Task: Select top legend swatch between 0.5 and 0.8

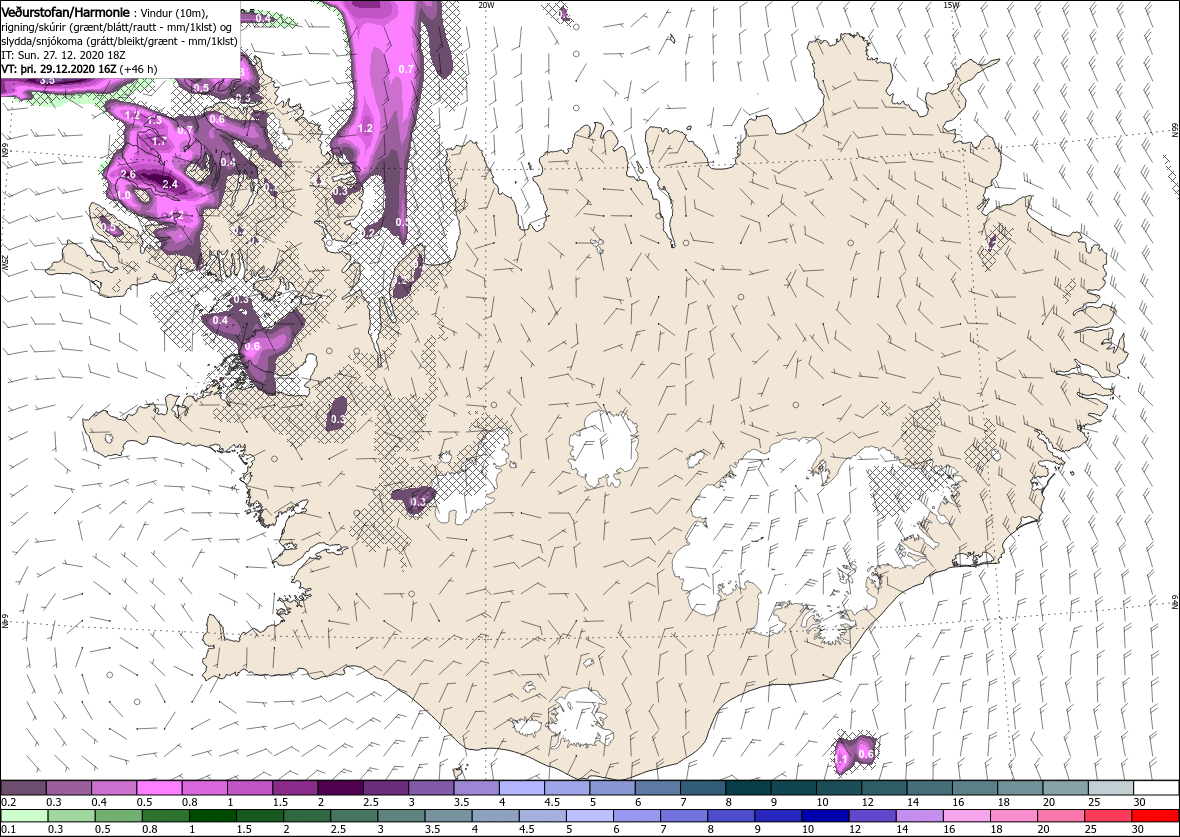Action: (160, 788)
